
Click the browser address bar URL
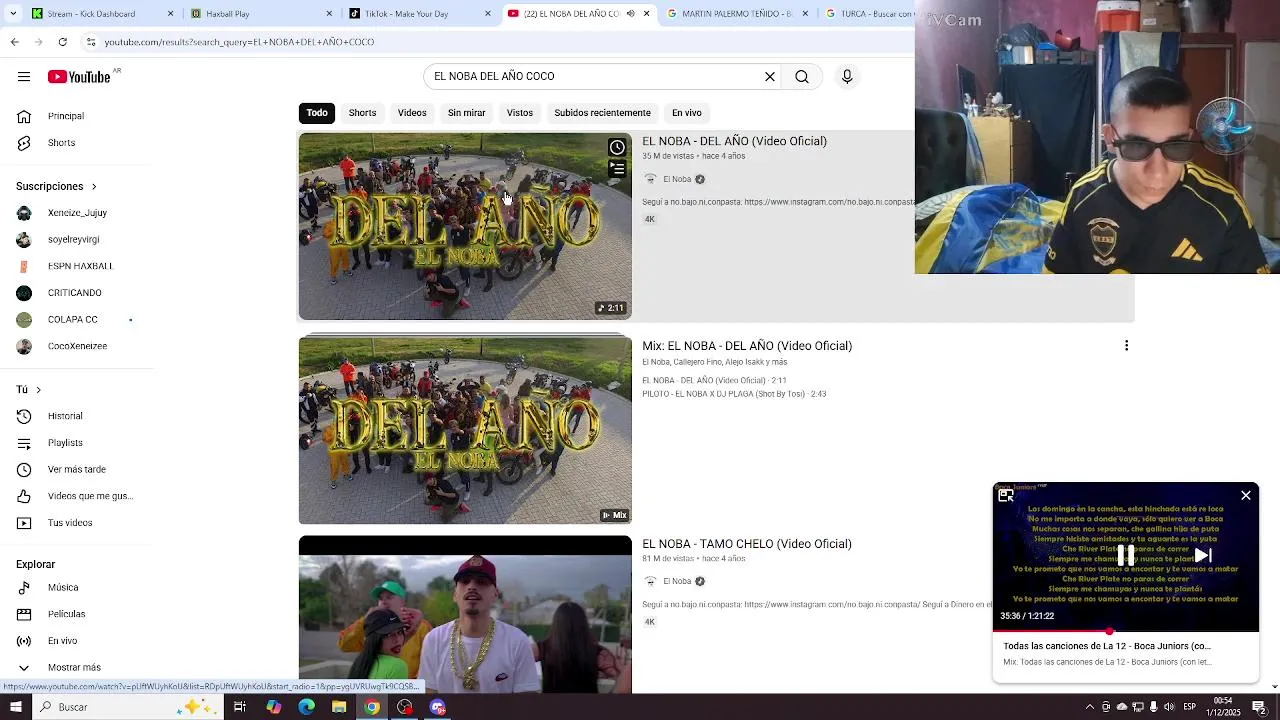pyautogui.click(x=239, y=42)
